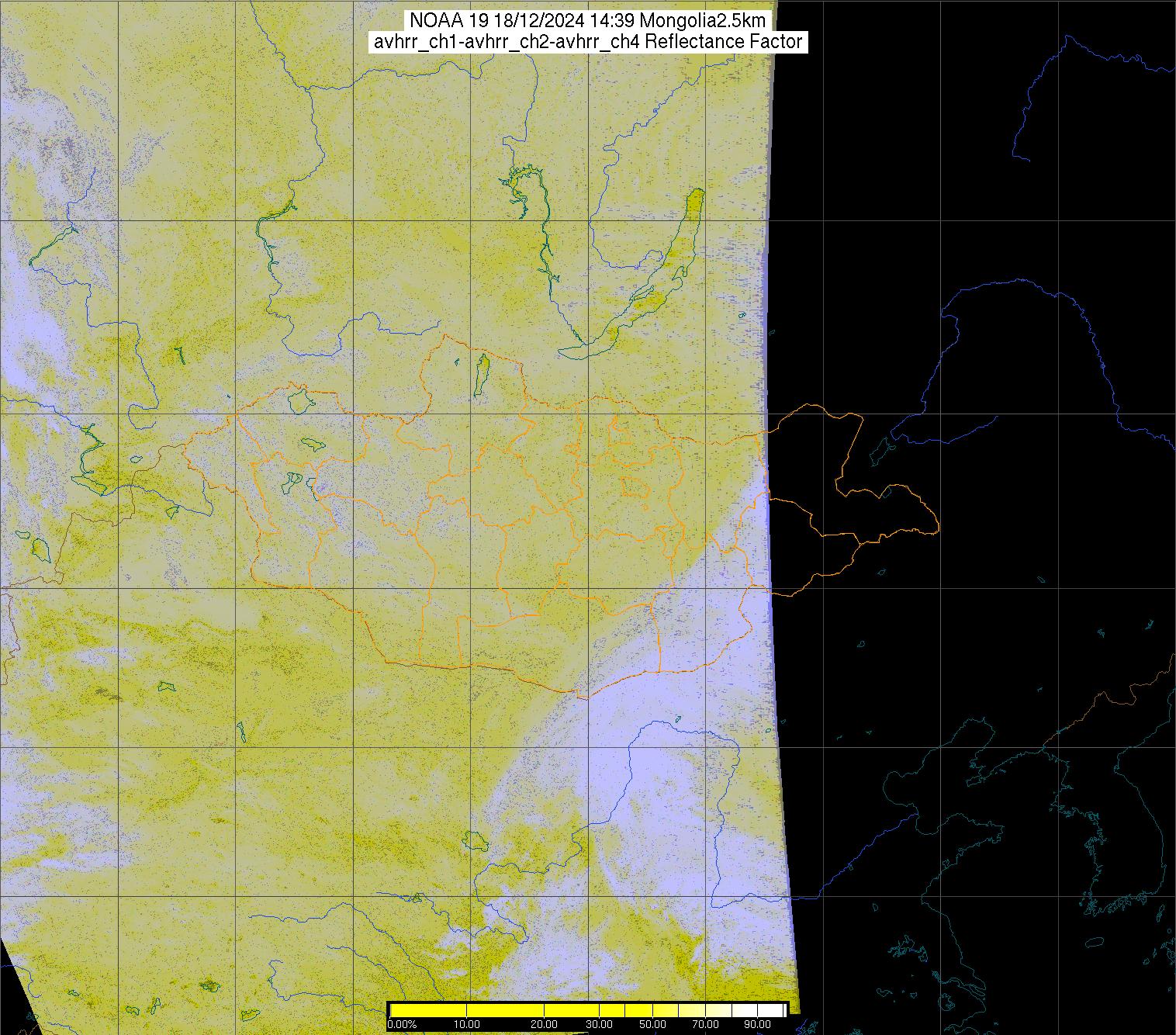Screen dimensions: 1176x1035
Task: Click the 10.00 legend scale label
Action: 466,1025
